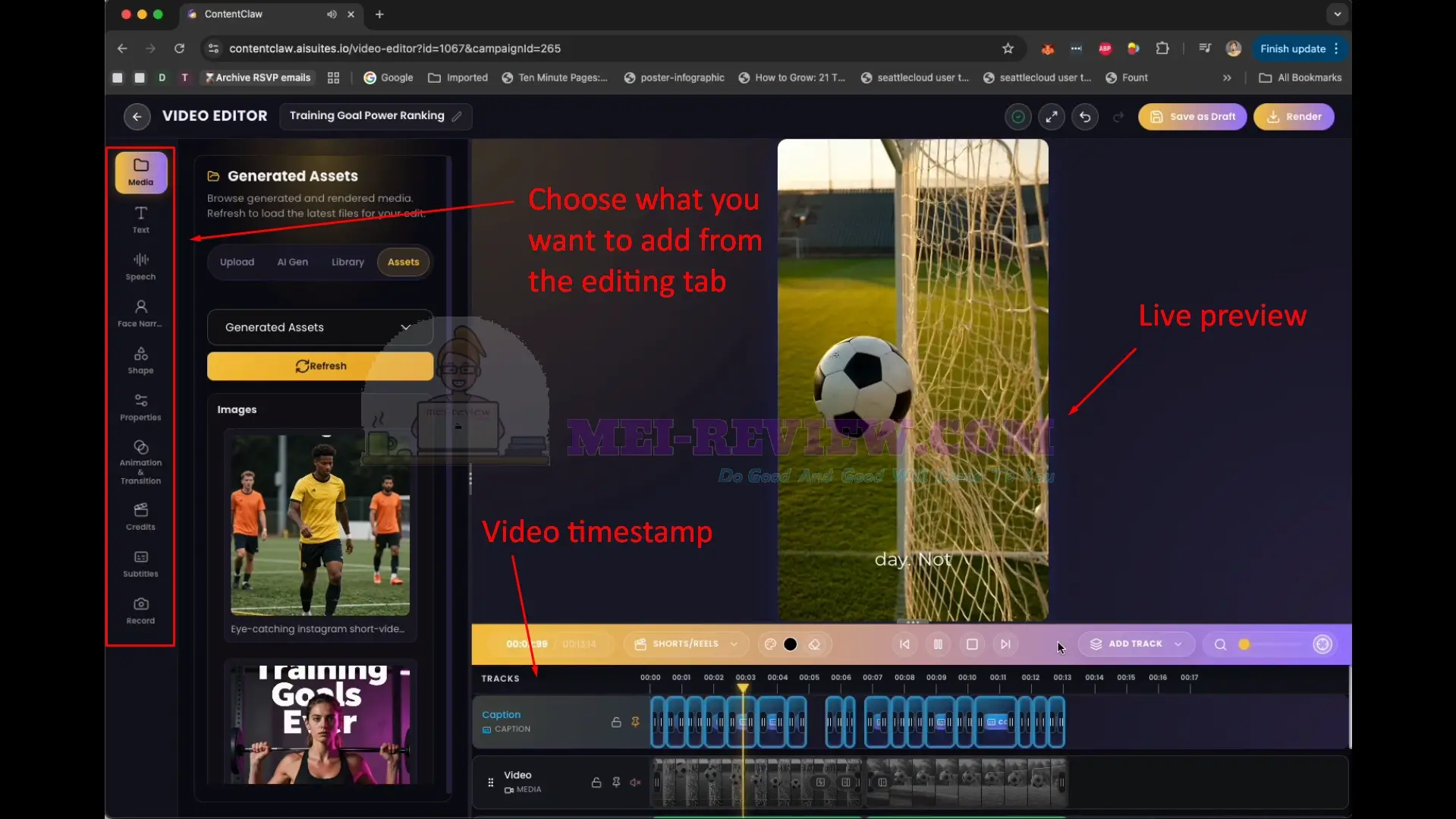
Task: Select the soccer players image thumbnail
Action: pos(320,524)
